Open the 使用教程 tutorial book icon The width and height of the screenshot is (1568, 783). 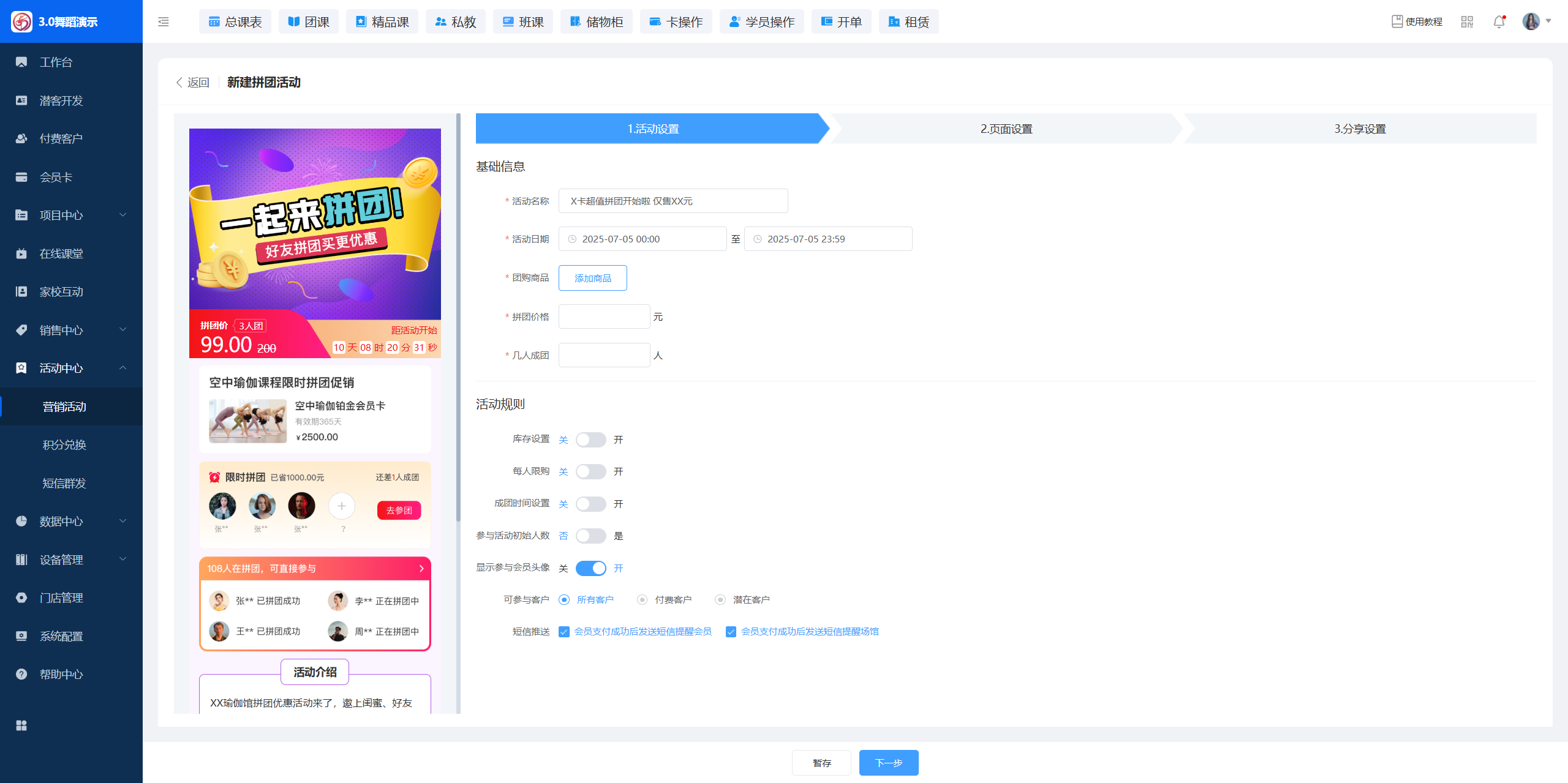tap(1396, 22)
